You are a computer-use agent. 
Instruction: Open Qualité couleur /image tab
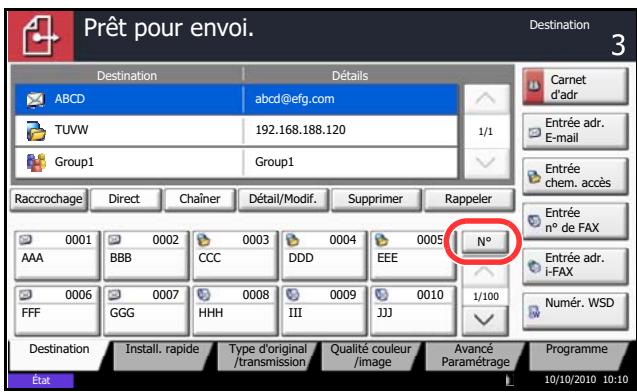point(371,355)
